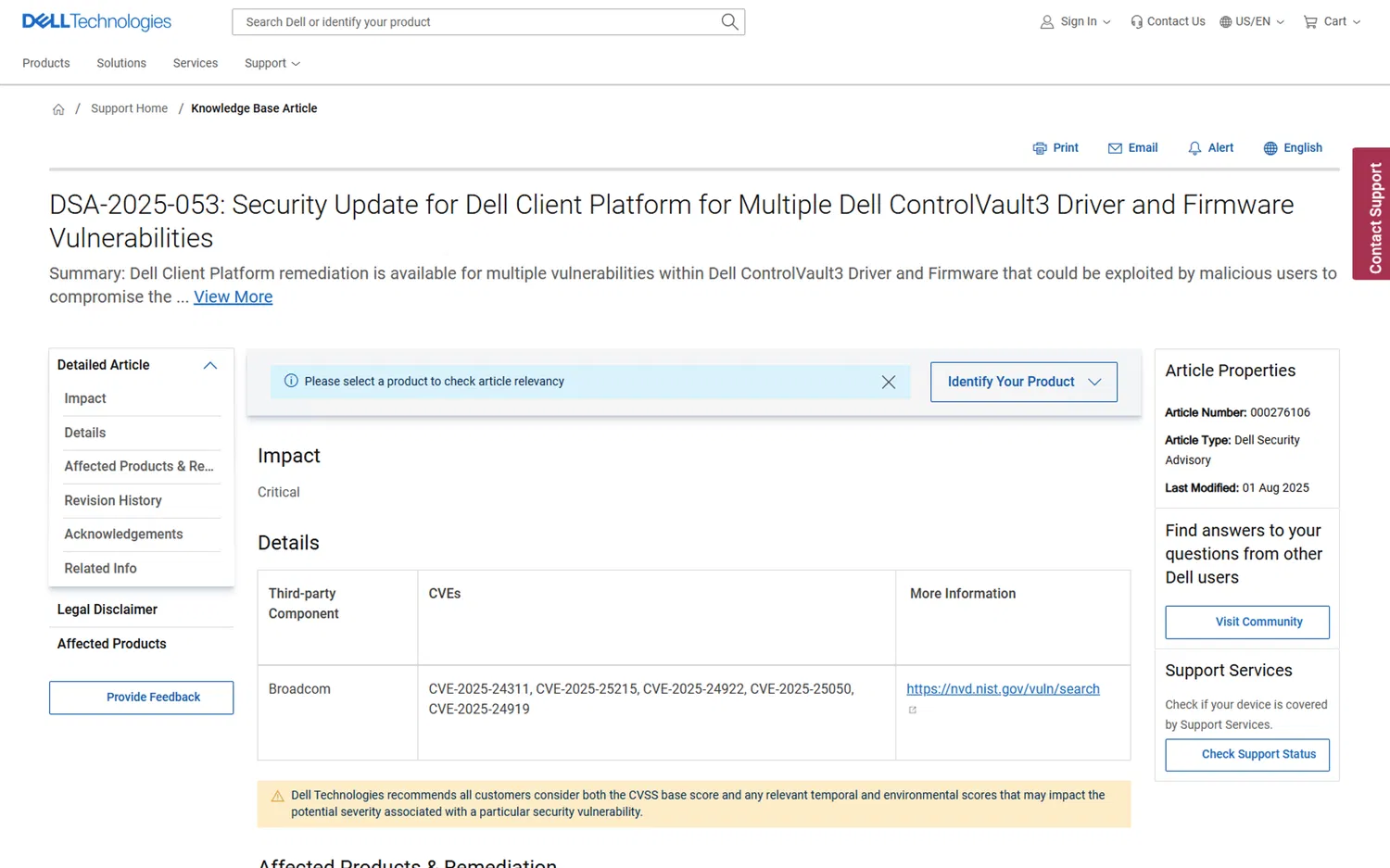This screenshot has height=868, width=1390.
Task: Open the vertical Contact Support tab
Action: pos(1371,214)
